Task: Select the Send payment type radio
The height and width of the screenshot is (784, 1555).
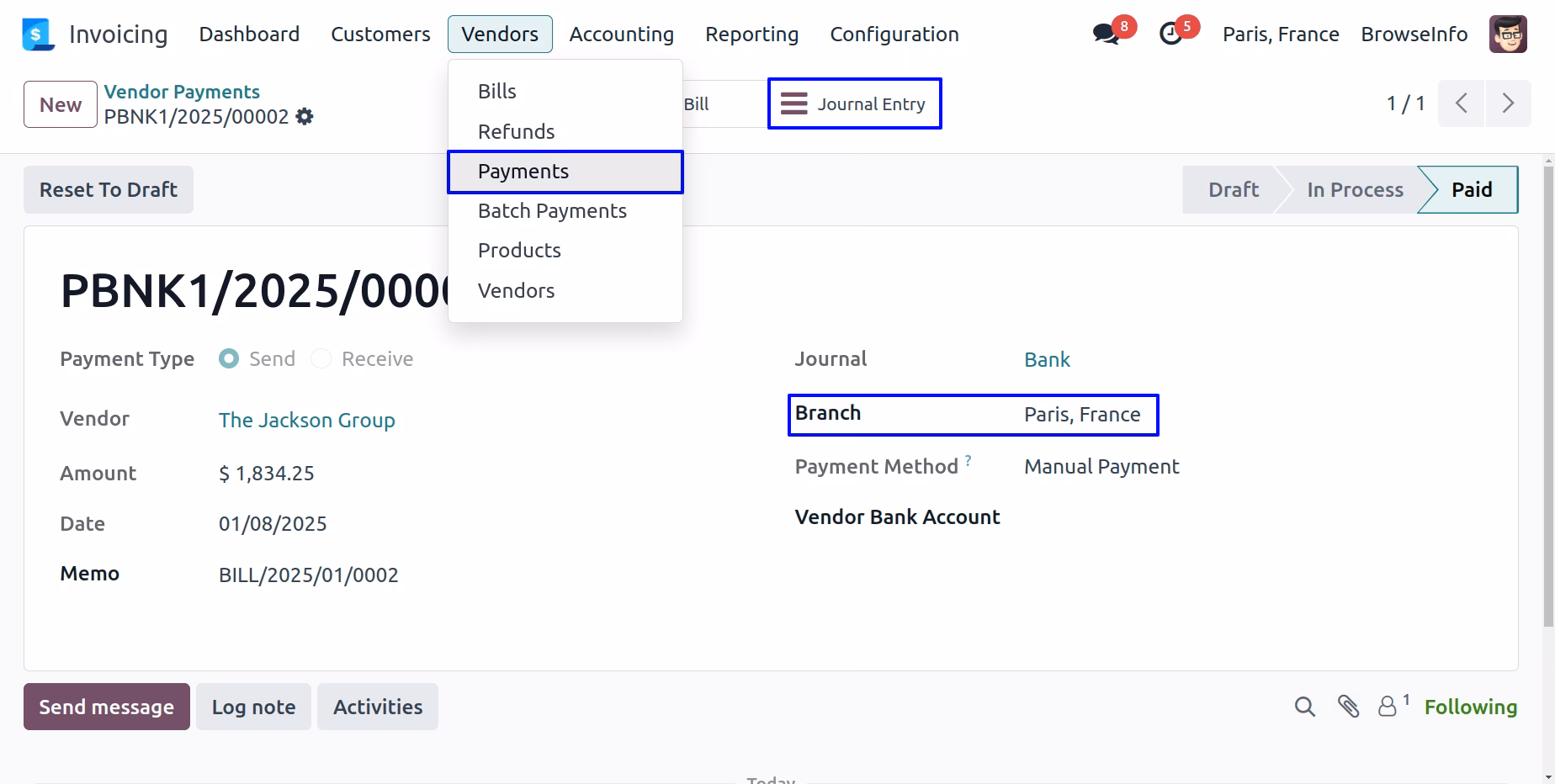Action: pyautogui.click(x=229, y=359)
